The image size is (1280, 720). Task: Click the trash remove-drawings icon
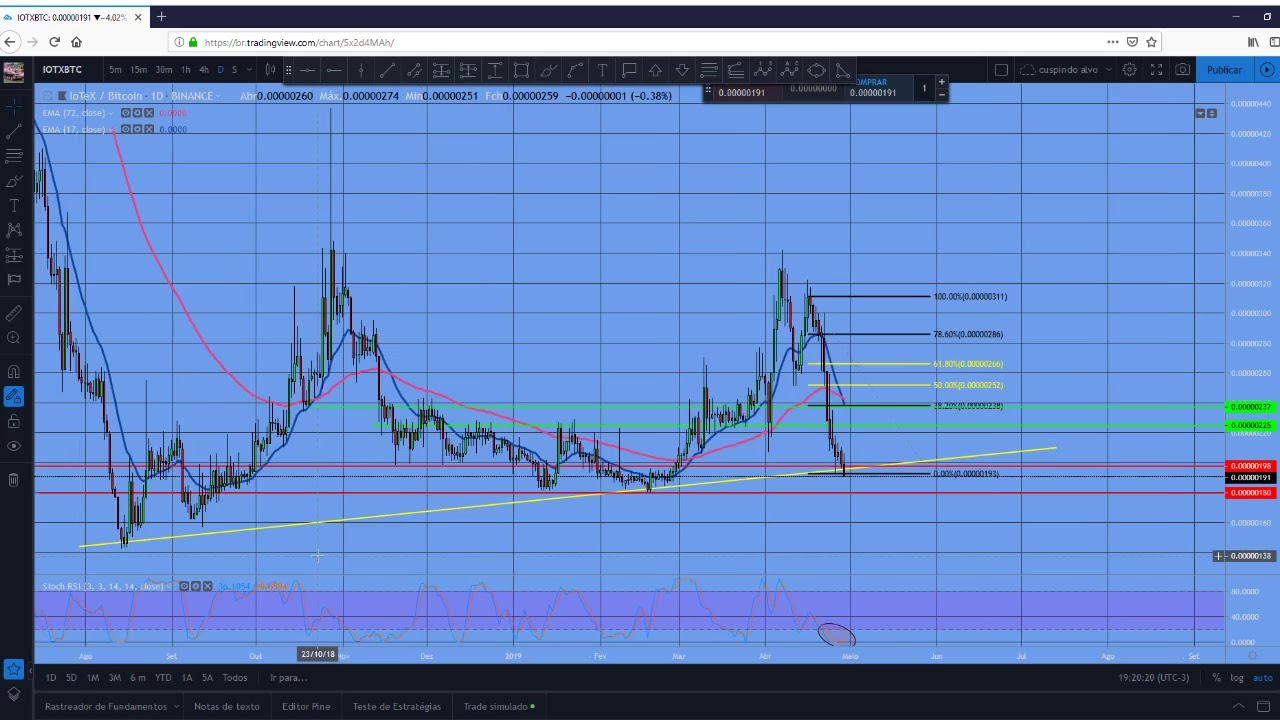(14, 480)
